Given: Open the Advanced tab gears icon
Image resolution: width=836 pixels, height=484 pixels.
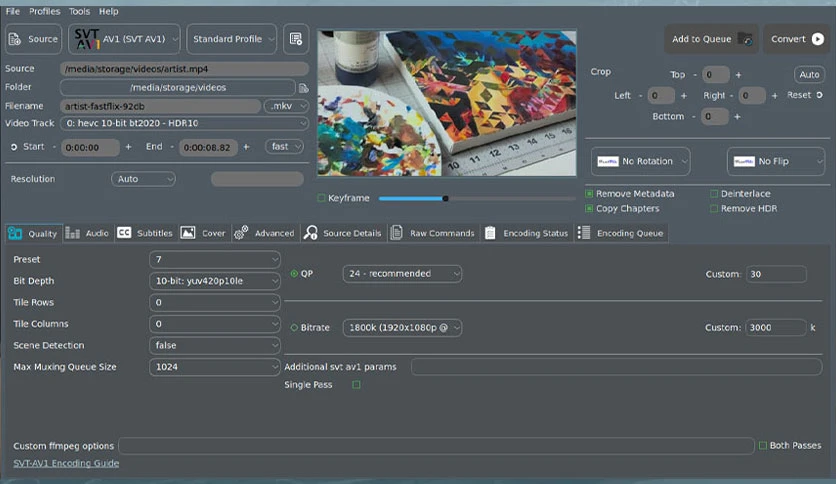Looking at the screenshot, I should [x=241, y=233].
